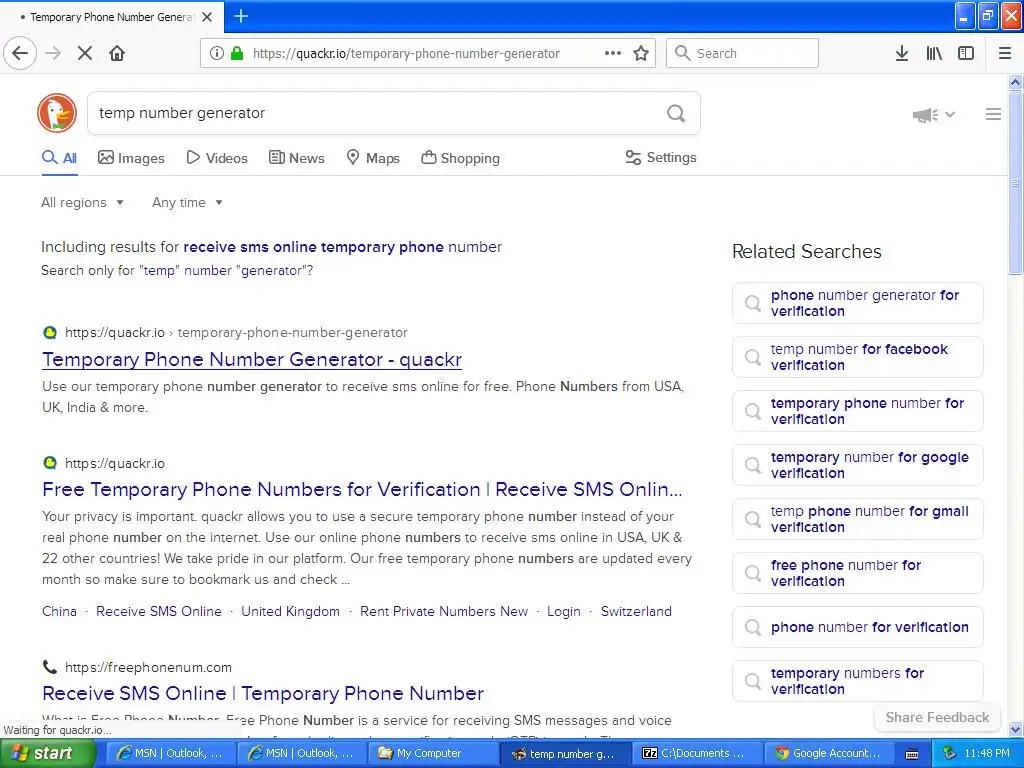The width and height of the screenshot is (1024, 768).
Task: Click 'receive sms online temporary phone' suggestion
Action: [x=313, y=247]
